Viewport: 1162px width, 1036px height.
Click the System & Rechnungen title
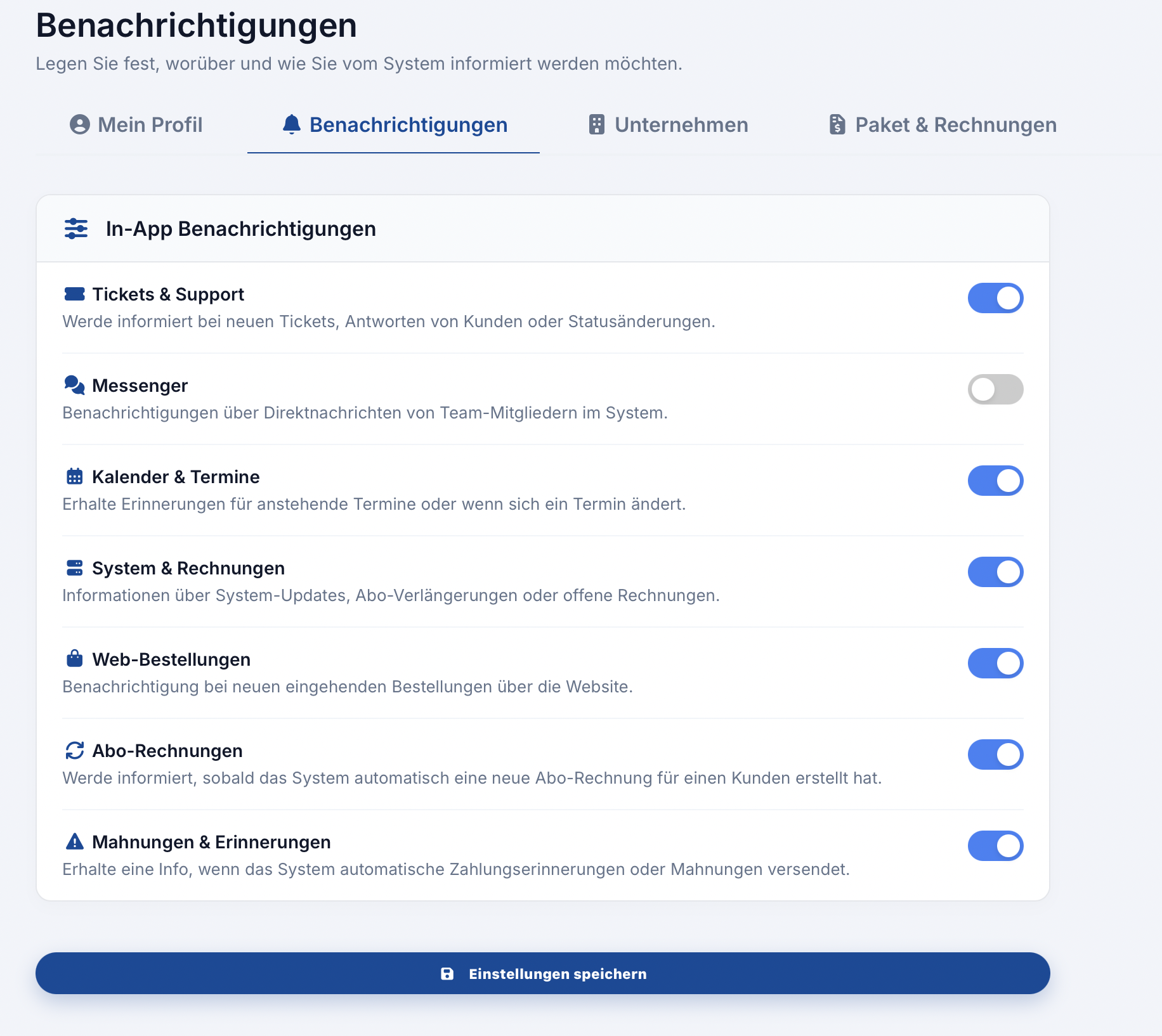tap(188, 568)
